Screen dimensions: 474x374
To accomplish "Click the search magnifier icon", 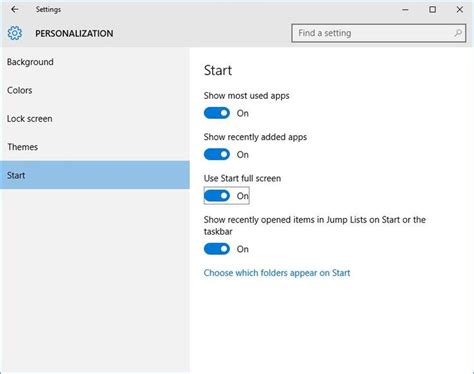I will tap(458, 33).
